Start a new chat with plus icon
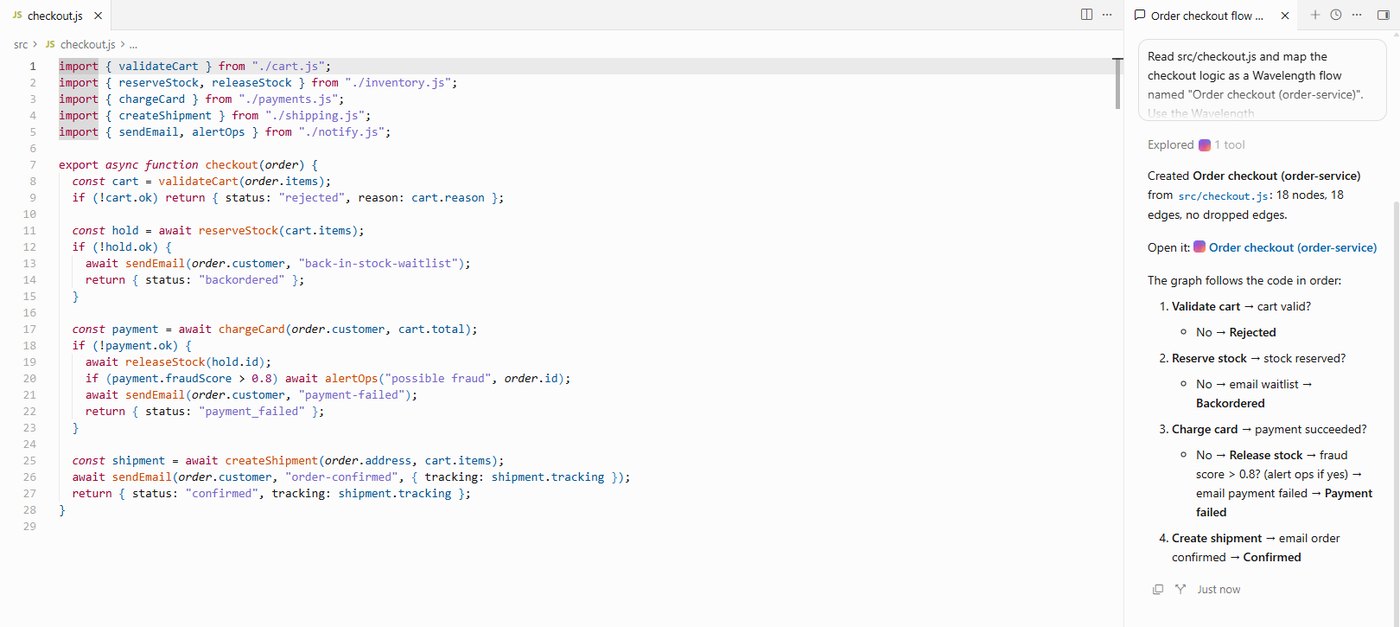The image size is (1400, 627). (1315, 15)
